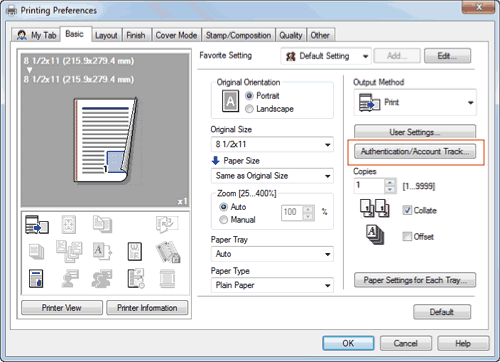Click the Copies number field
The height and width of the screenshot is (362, 500).
coord(369,186)
